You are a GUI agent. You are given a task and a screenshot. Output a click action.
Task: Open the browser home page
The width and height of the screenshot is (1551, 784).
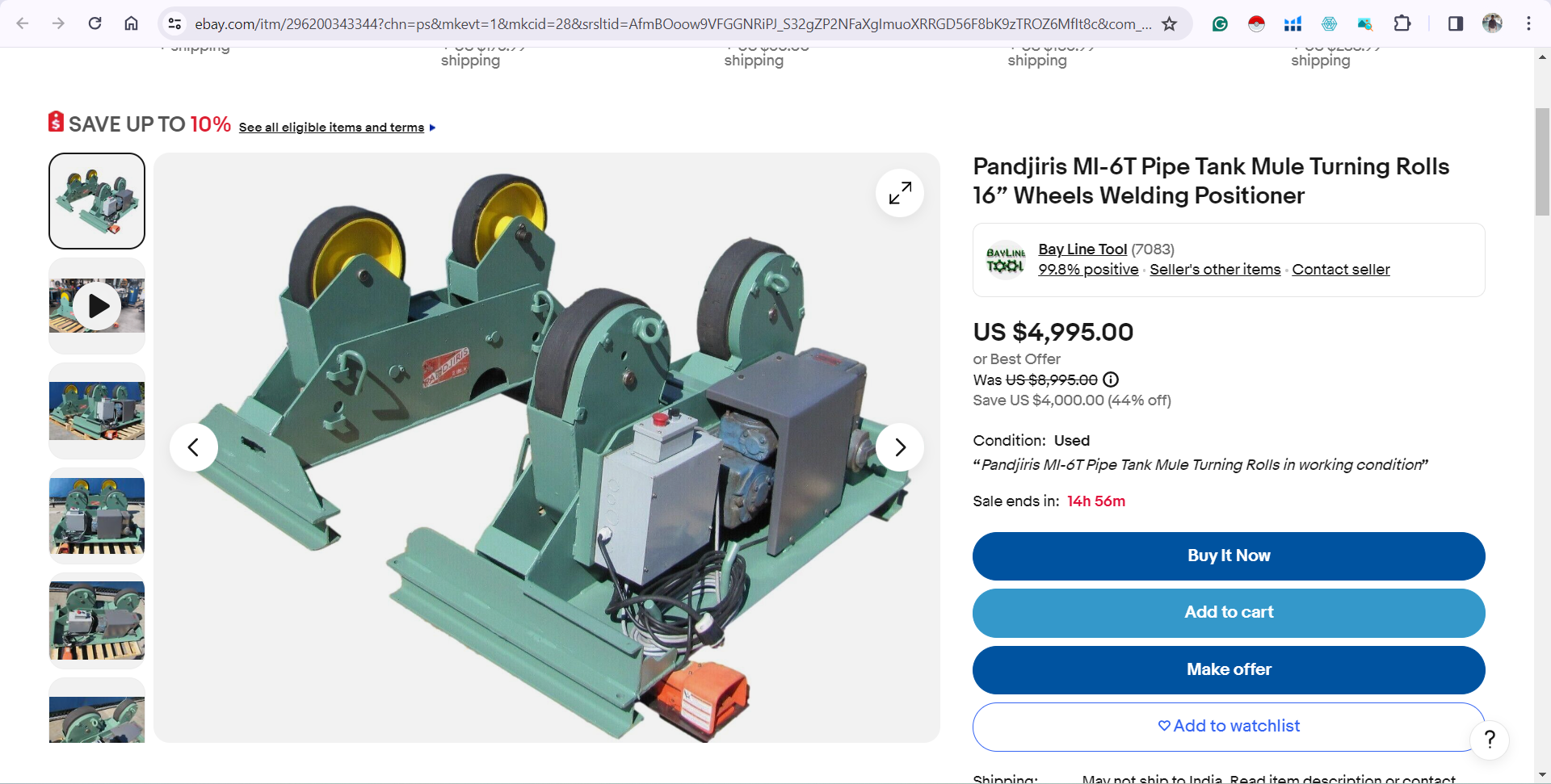click(131, 23)
